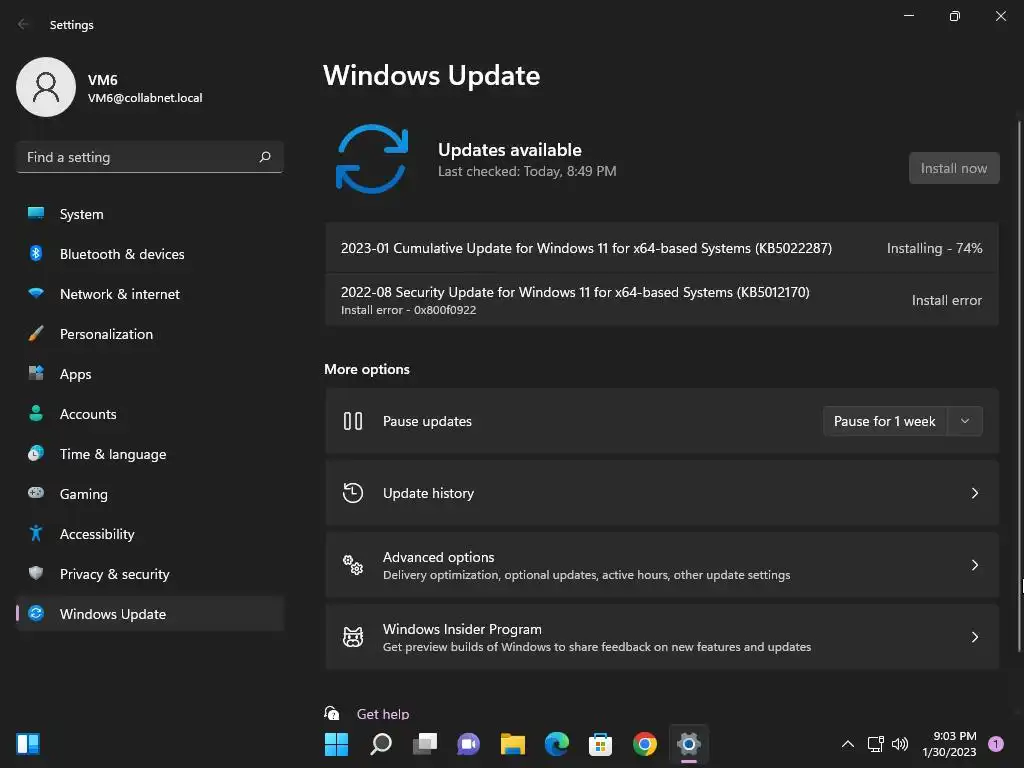
Task: Click the Privacy shield icon
Action: coord(36,573)
